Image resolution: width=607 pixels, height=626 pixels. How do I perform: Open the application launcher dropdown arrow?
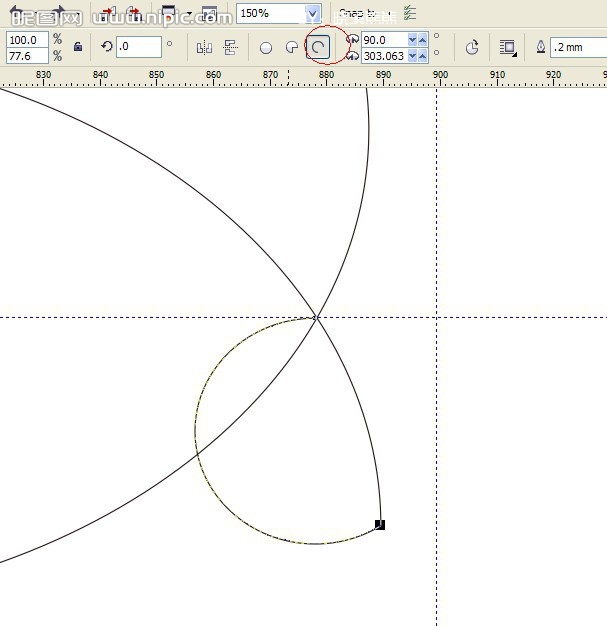189,14
